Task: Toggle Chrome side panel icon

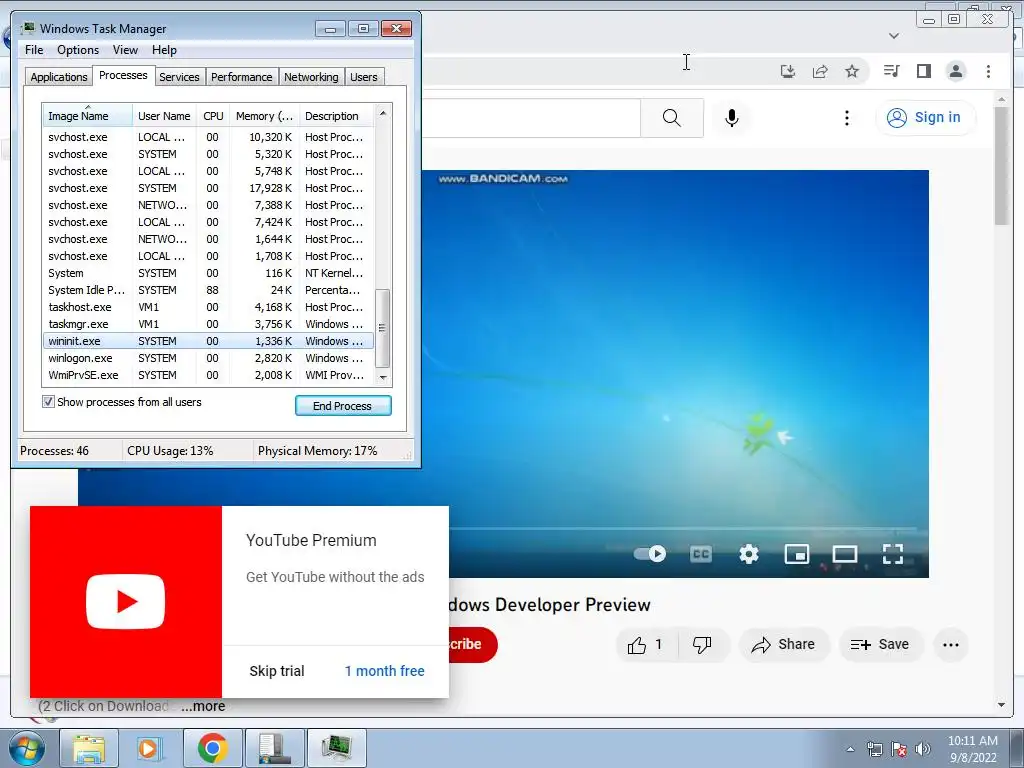Action: (x=923, y=71)
